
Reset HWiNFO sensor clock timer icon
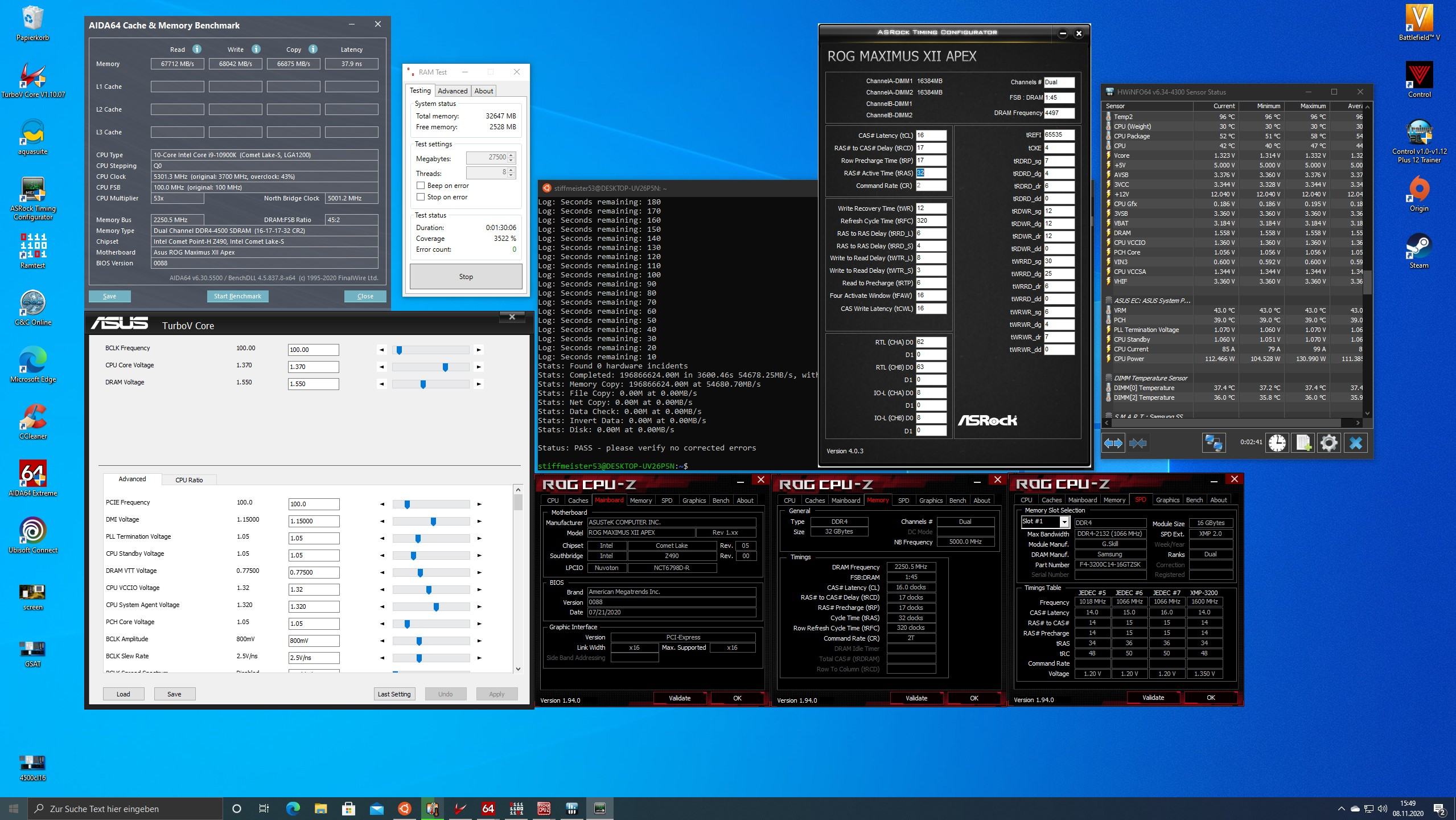pyautogui.click(x=1277, y=443)
